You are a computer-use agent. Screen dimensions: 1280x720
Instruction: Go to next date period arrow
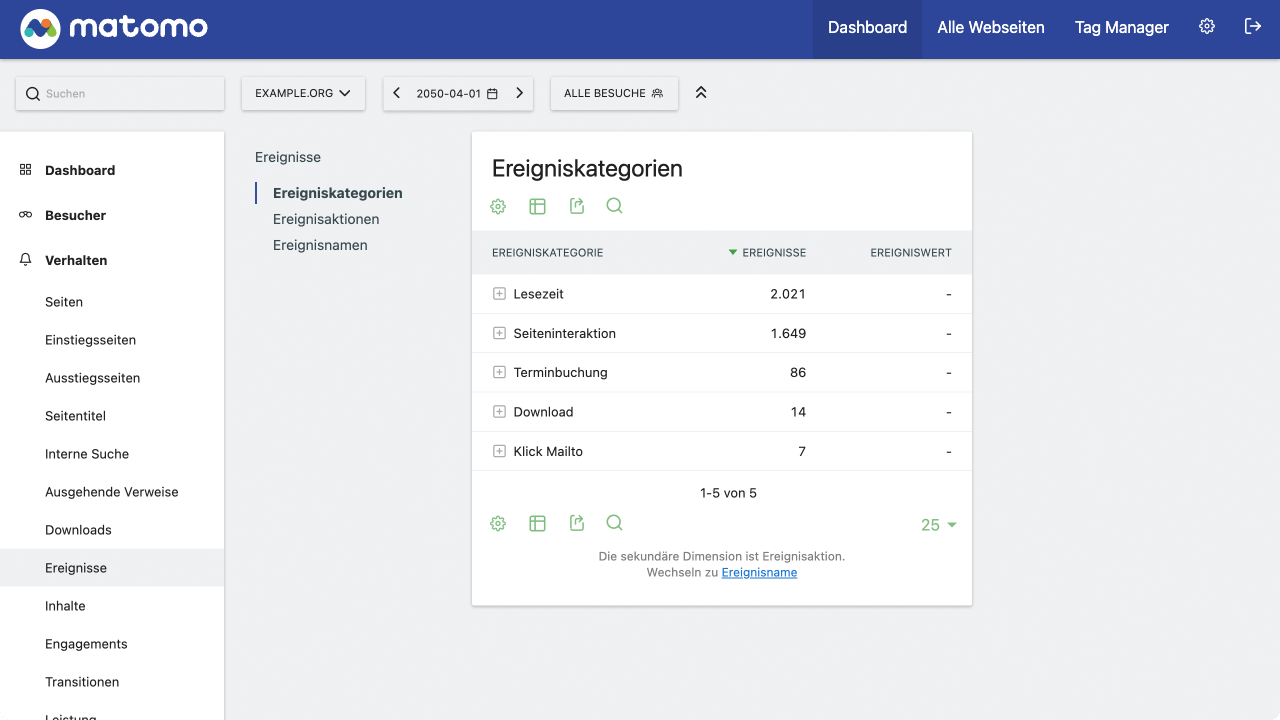point(519,93)
